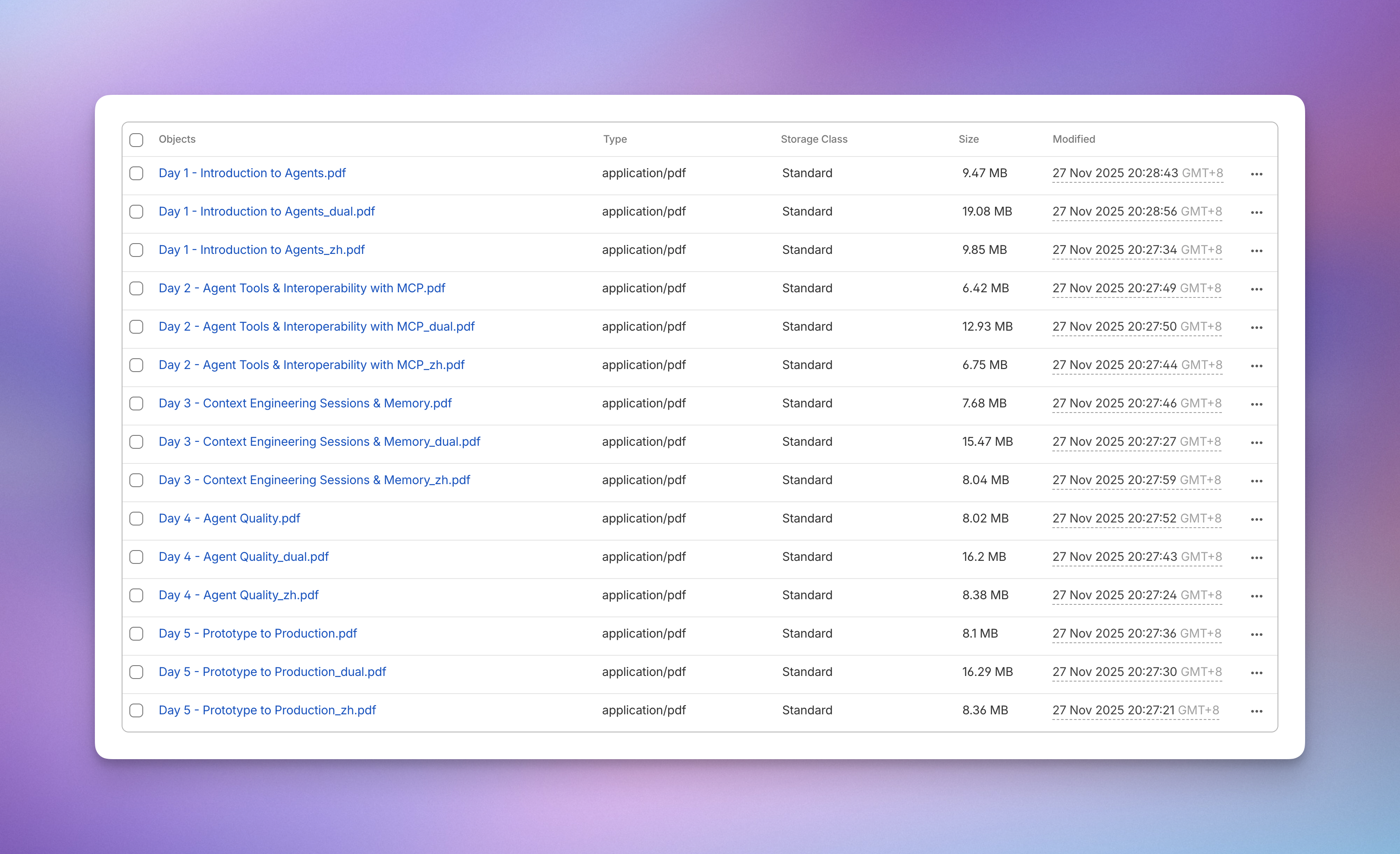
Task: Sort by the Size column header
Action: pos(968,139)
